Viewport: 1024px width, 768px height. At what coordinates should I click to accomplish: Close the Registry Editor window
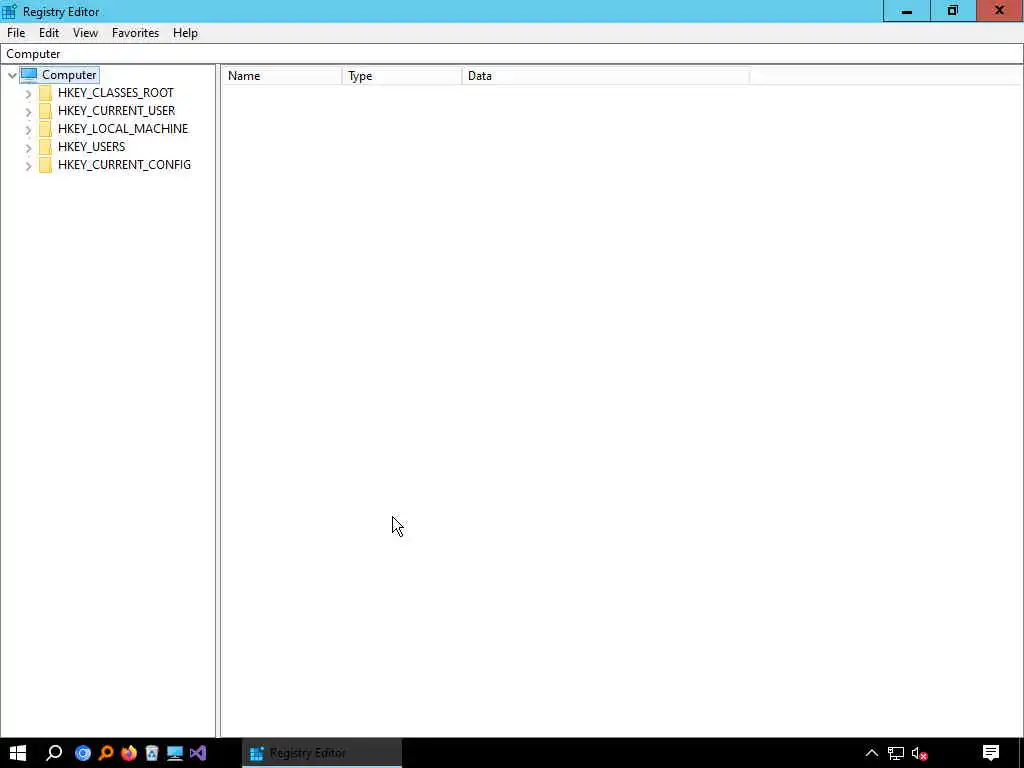1000,11
